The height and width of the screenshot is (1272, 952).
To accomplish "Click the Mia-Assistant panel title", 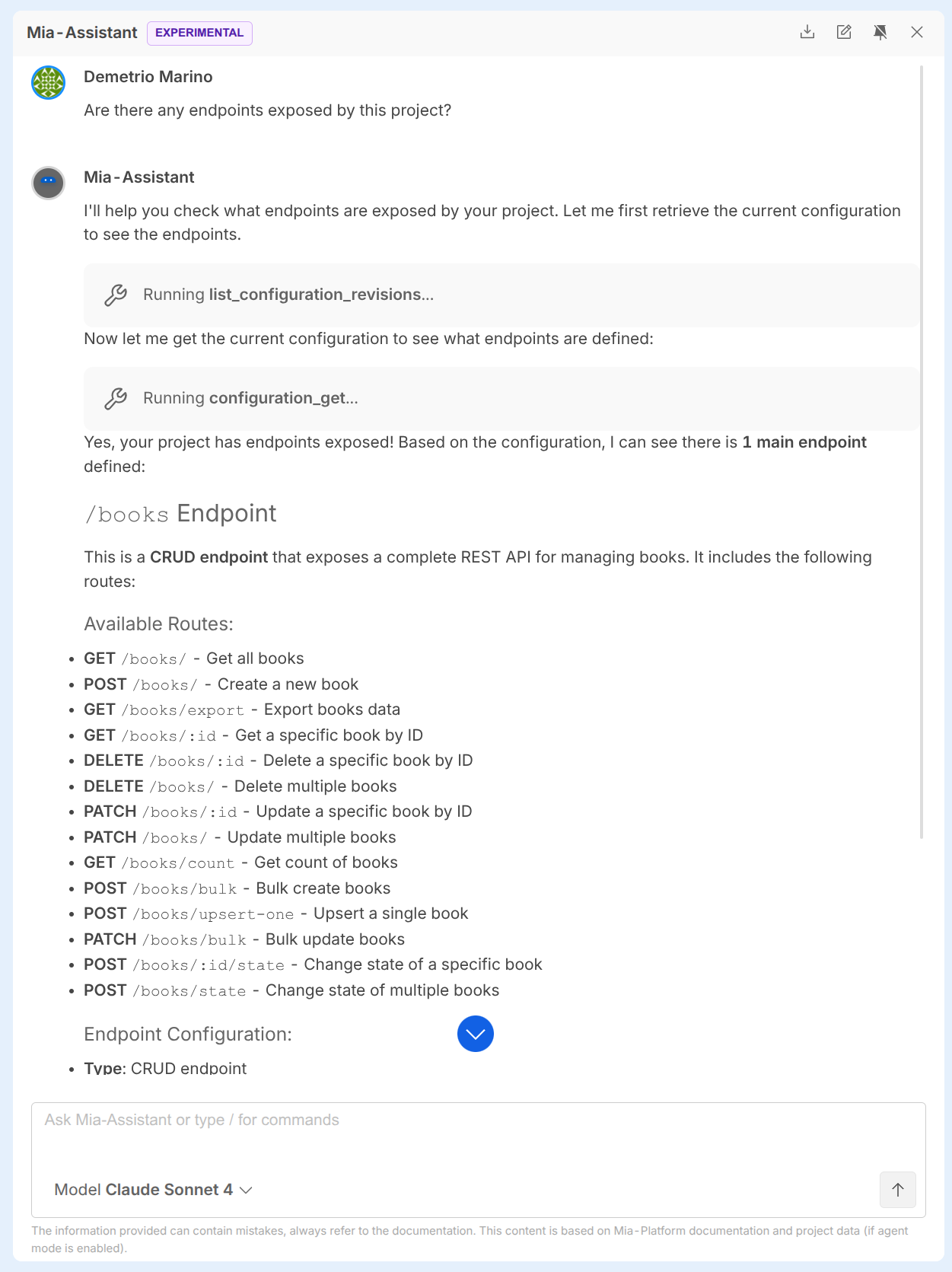I will (82, 33).
